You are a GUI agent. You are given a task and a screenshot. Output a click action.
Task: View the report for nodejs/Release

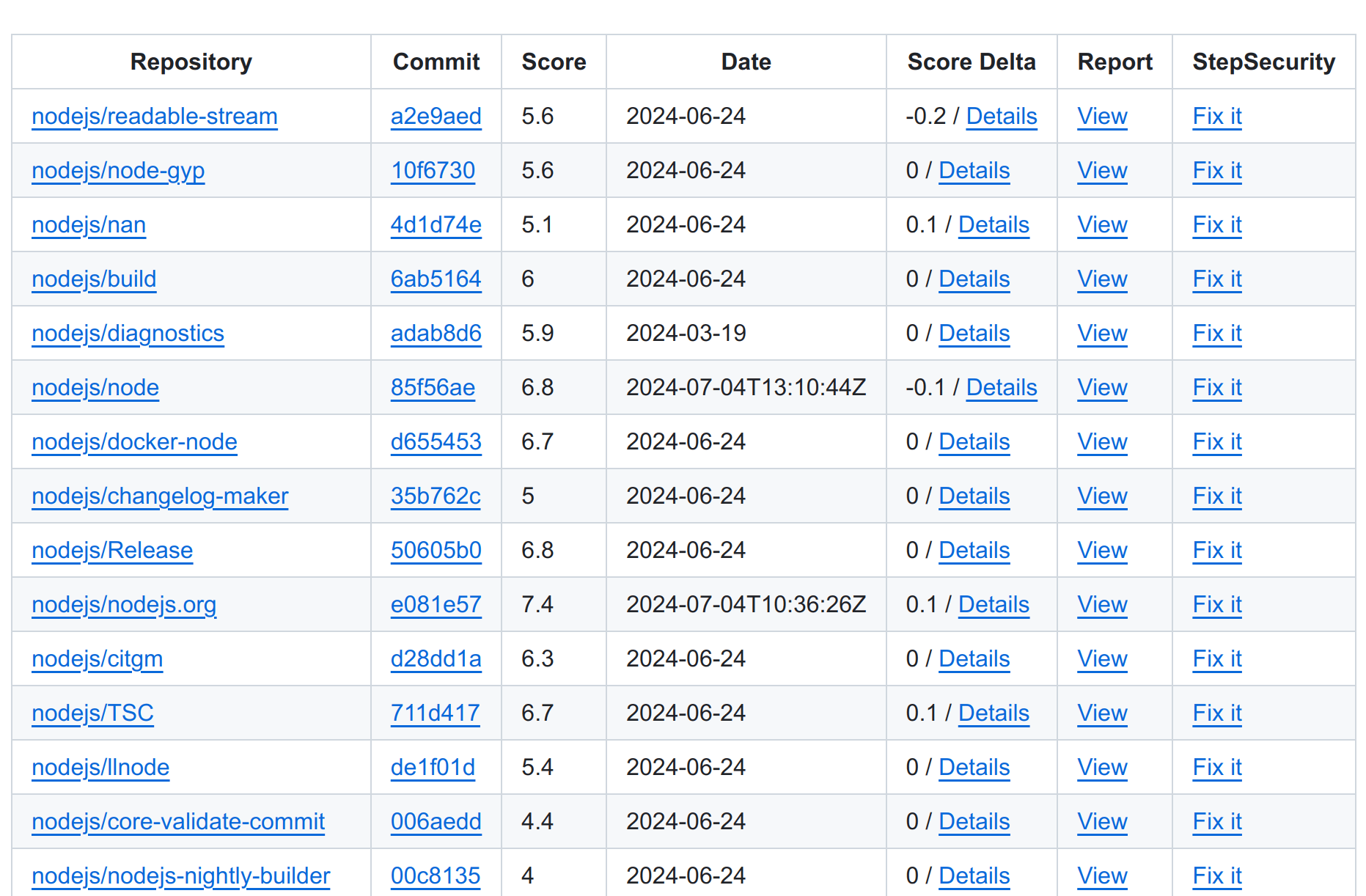(1101, 551)
